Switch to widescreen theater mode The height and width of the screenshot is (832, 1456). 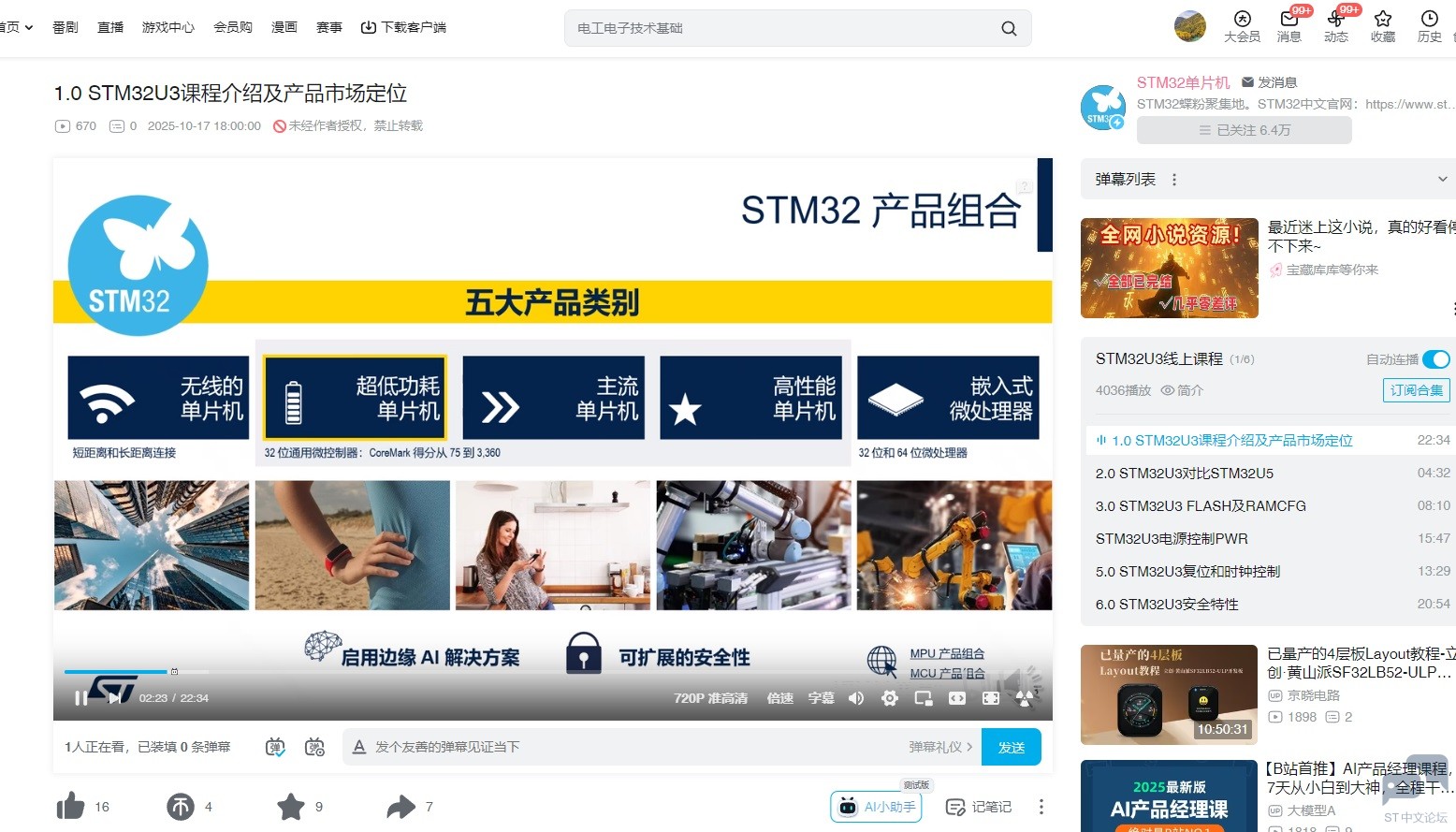click(x=957, y=698)
